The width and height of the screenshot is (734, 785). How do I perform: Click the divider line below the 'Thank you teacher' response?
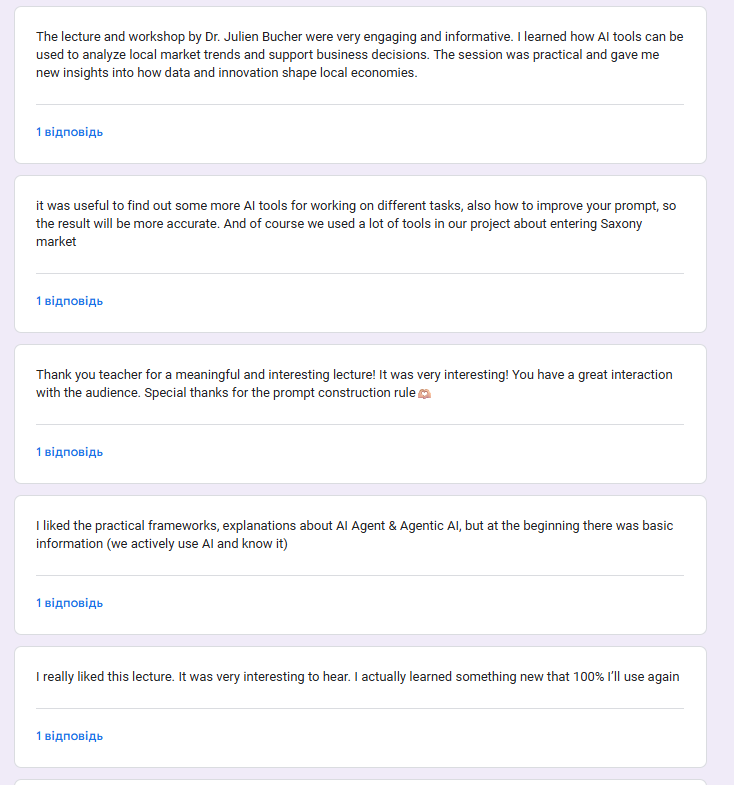point(360,424)
